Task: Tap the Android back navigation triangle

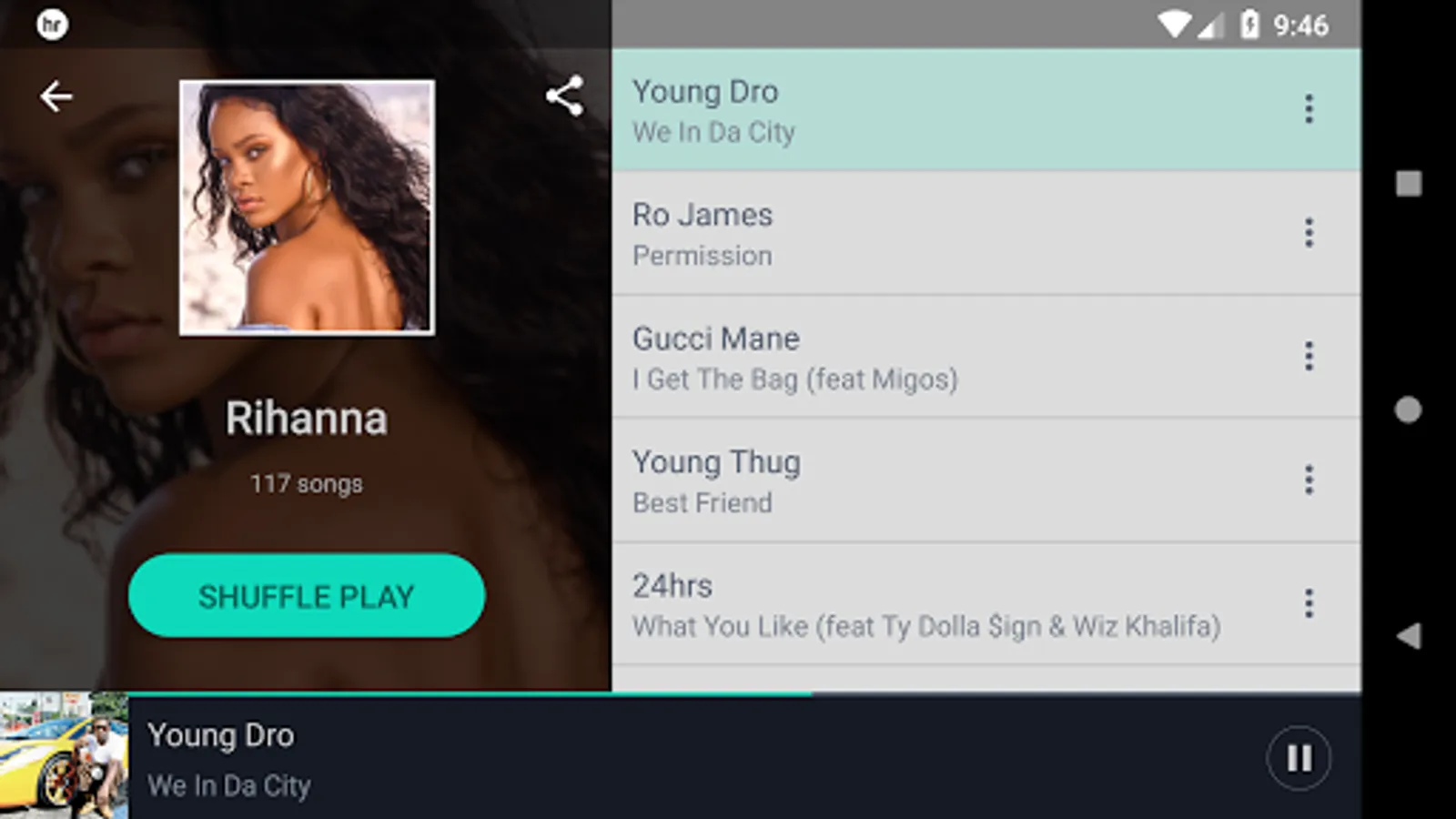Action: [x=1409, y=635]
